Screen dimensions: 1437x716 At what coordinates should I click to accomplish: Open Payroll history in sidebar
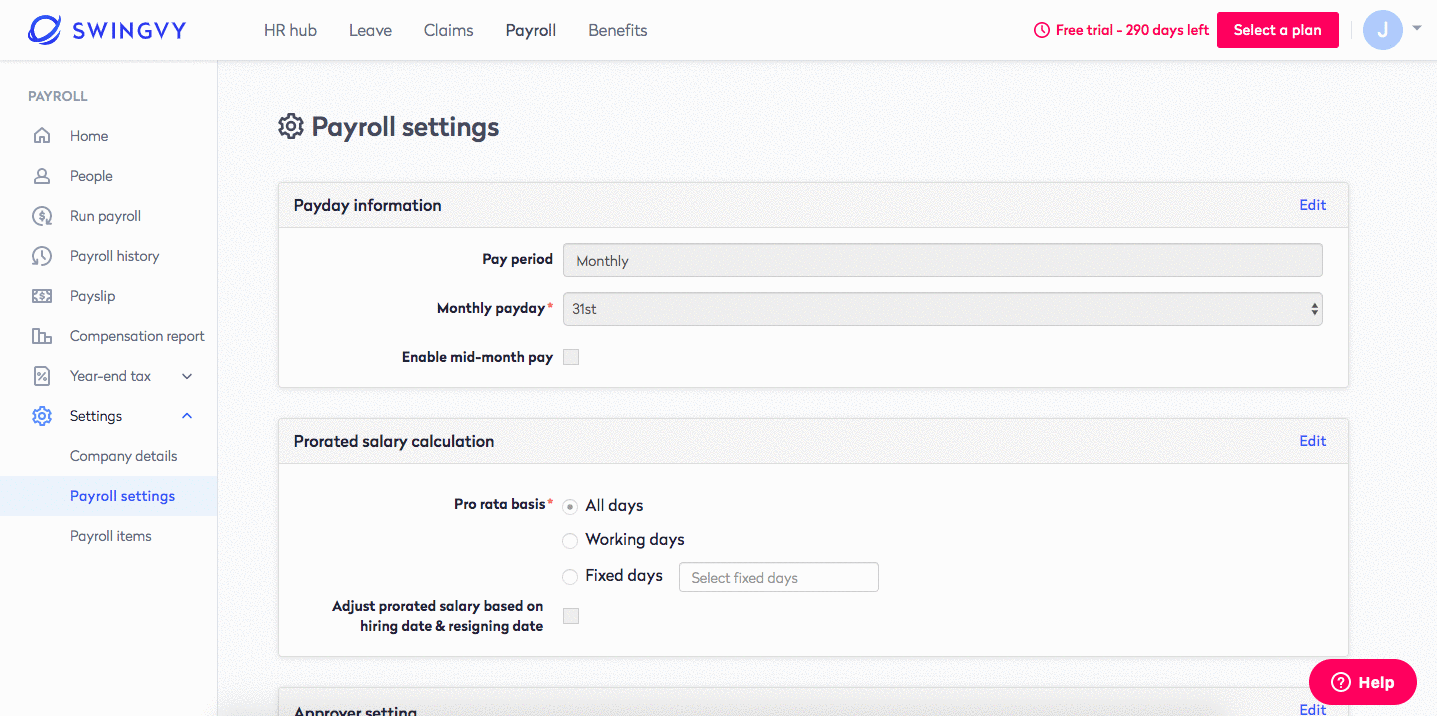114,256
